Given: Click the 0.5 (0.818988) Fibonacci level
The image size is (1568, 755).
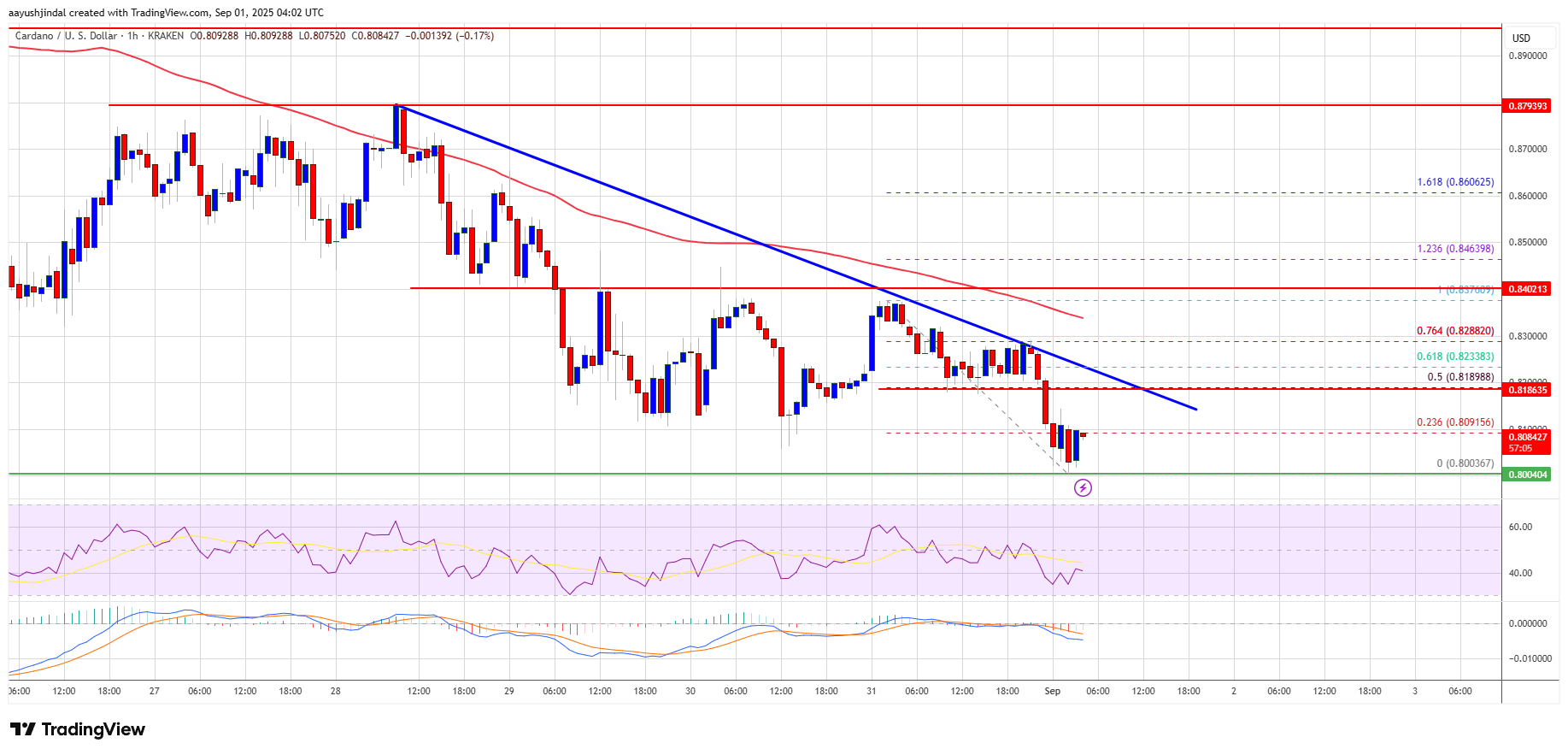Looking at the screenshot, I should click(x=1460, y=377).
